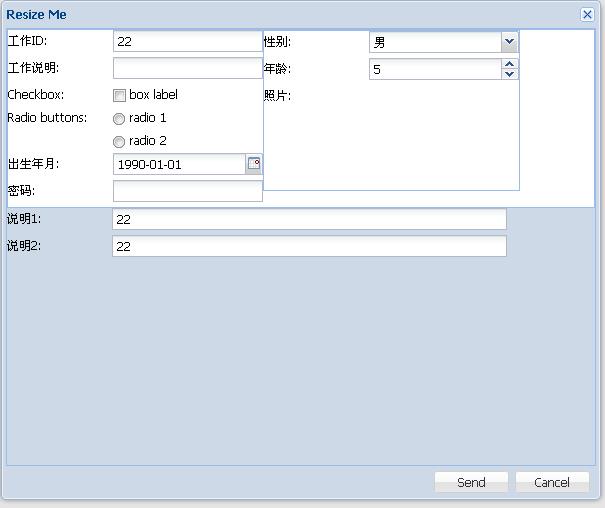Click the 年龄 number field
The width and height of the screenshot is (605, 508).
[x=435, y=69]
